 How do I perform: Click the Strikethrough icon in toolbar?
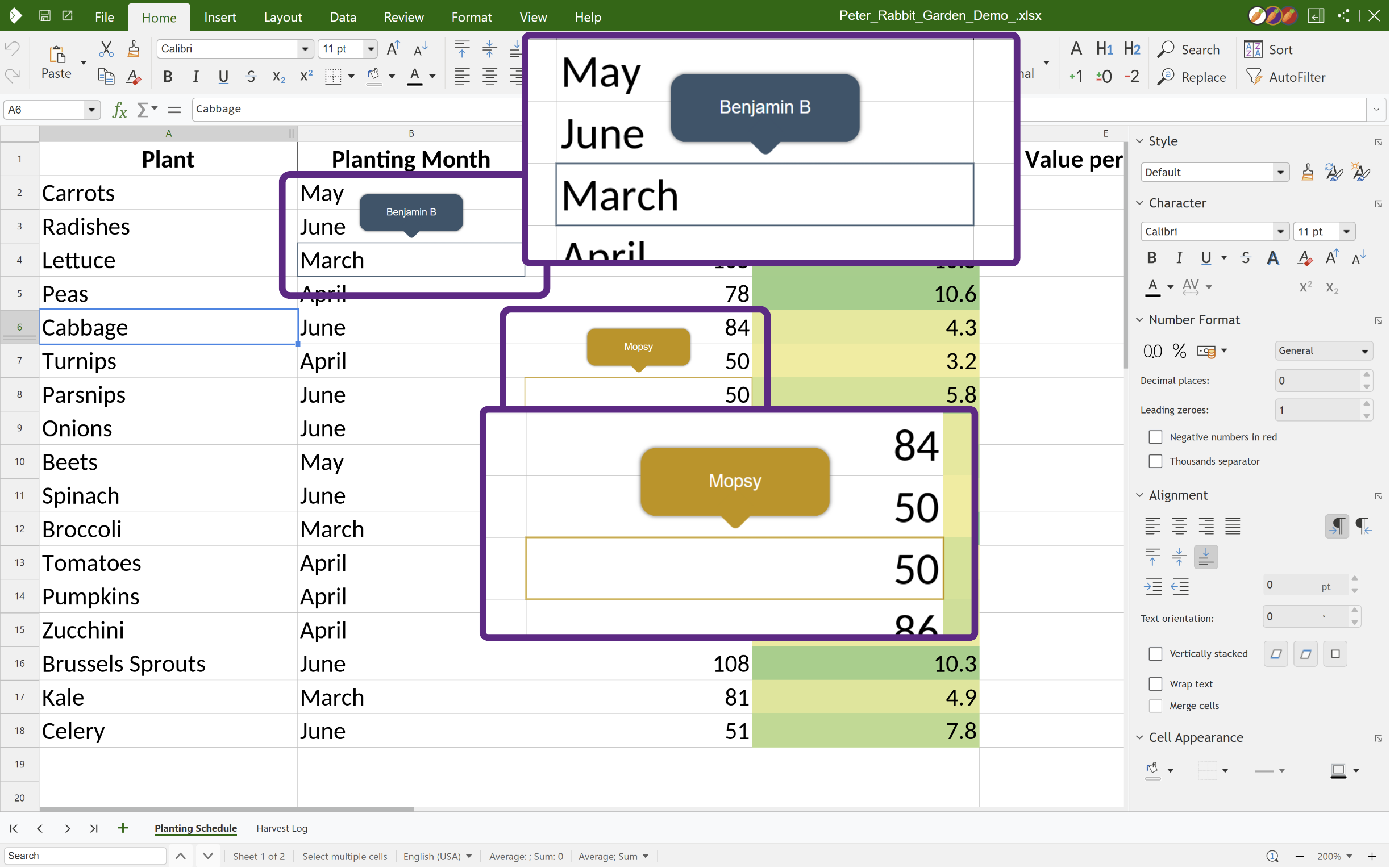[x=251, y=76]
